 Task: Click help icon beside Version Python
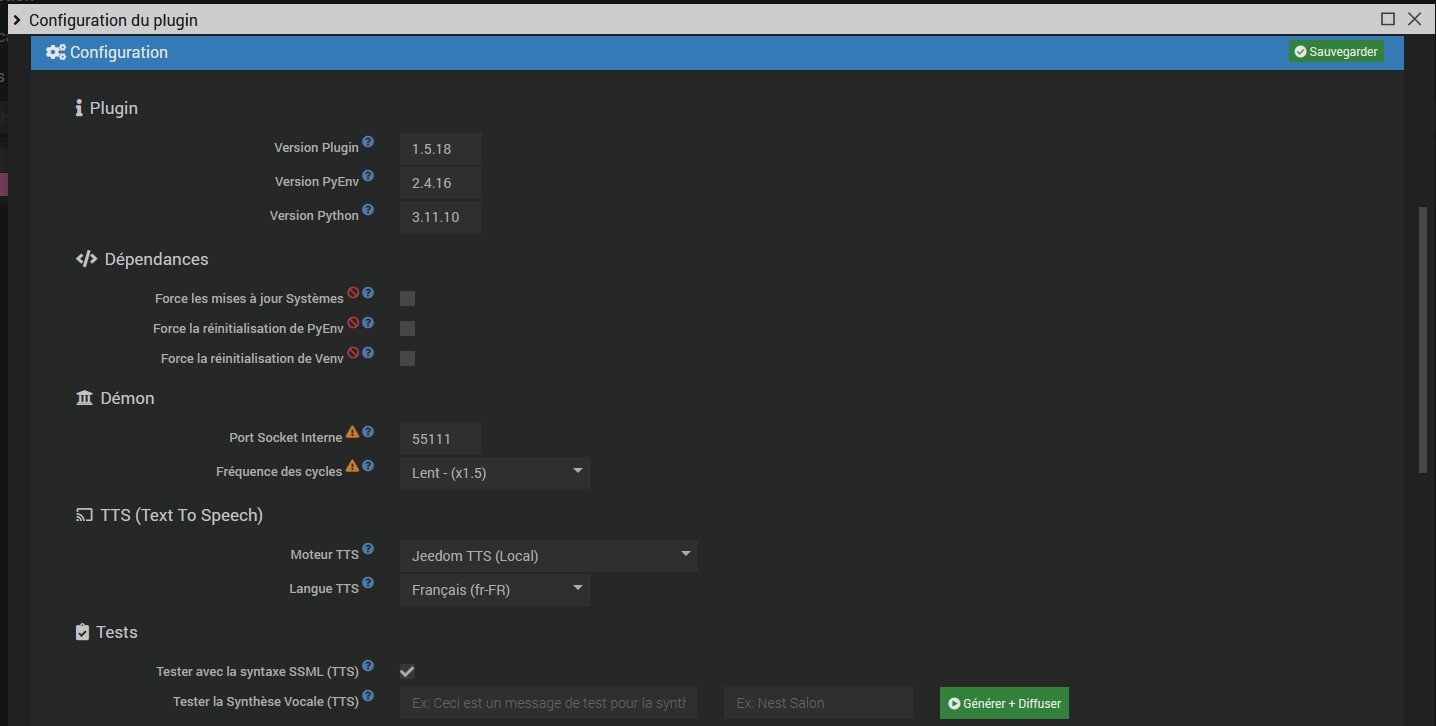tap(368, 210)
